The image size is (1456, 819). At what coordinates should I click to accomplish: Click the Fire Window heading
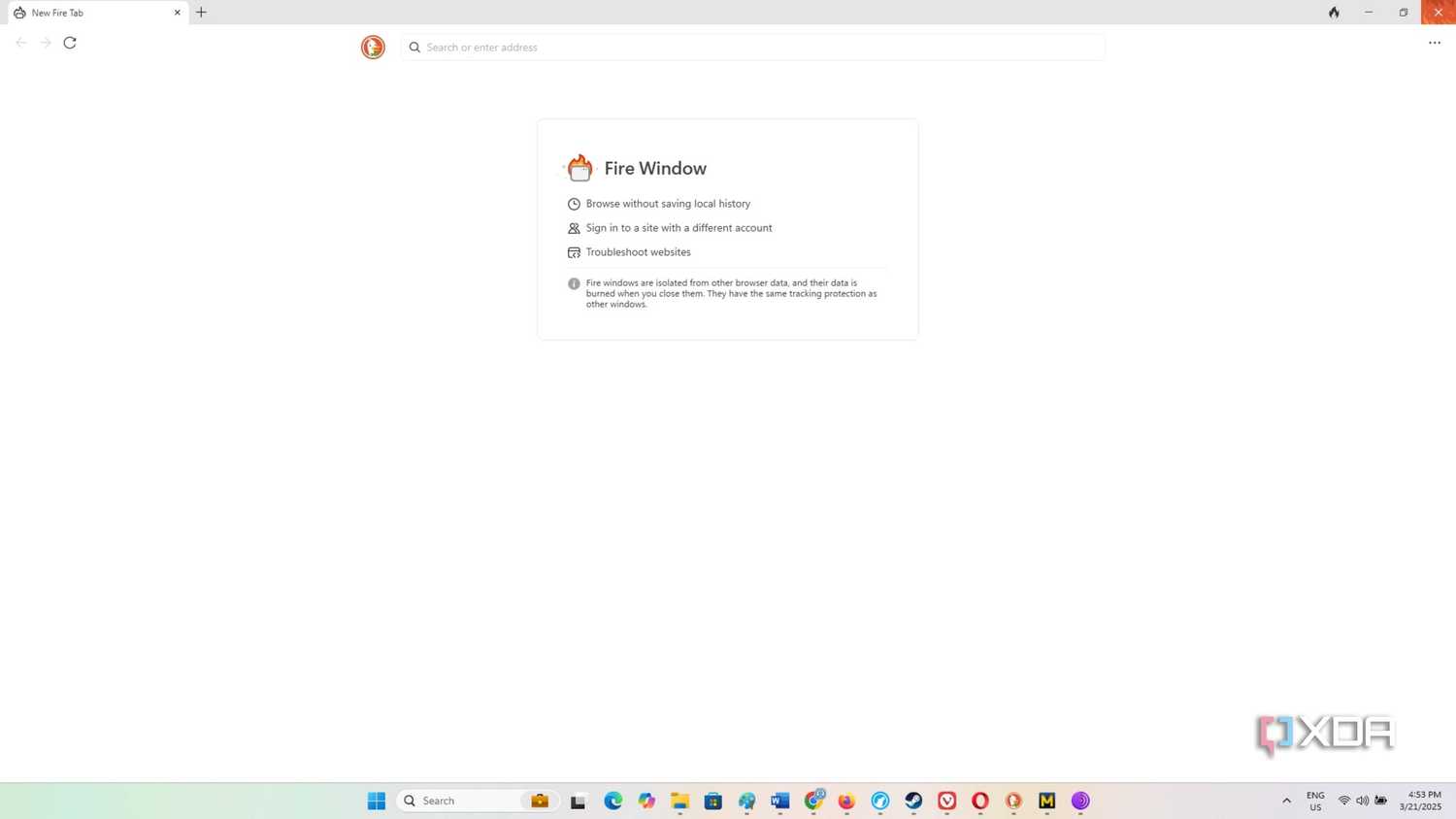tap(655, 168)
